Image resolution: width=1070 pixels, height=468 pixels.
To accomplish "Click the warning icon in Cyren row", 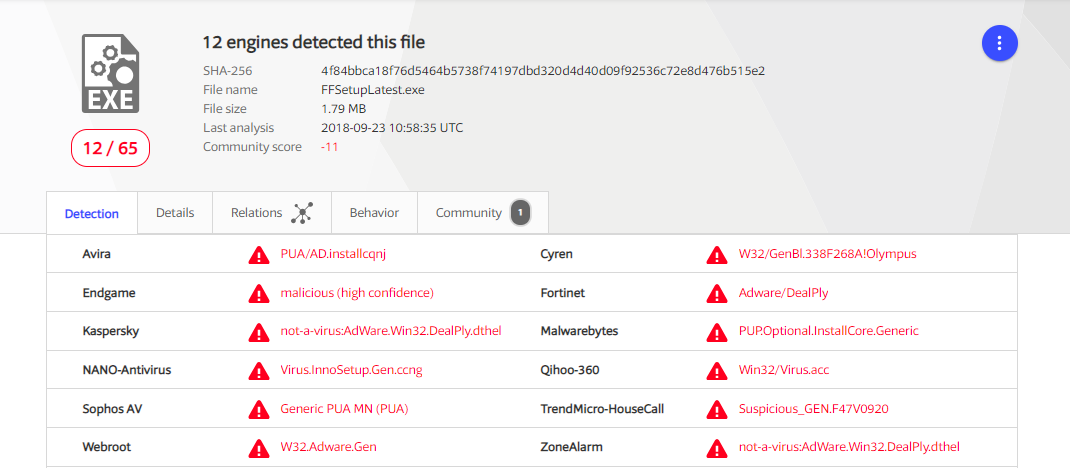I will click(x=717, y=254).
